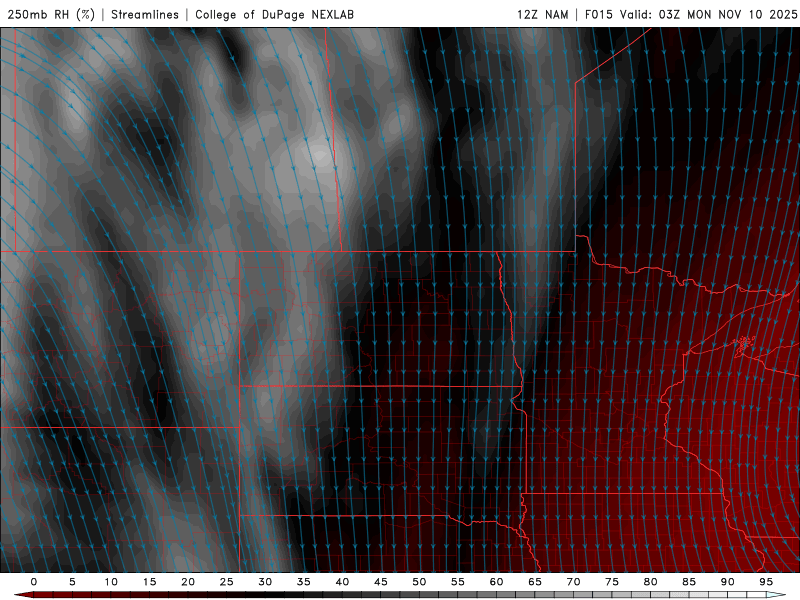Click the small island outline in Lake Superior
The height and width of the screenshot is (600, 800).
point(744,345)
